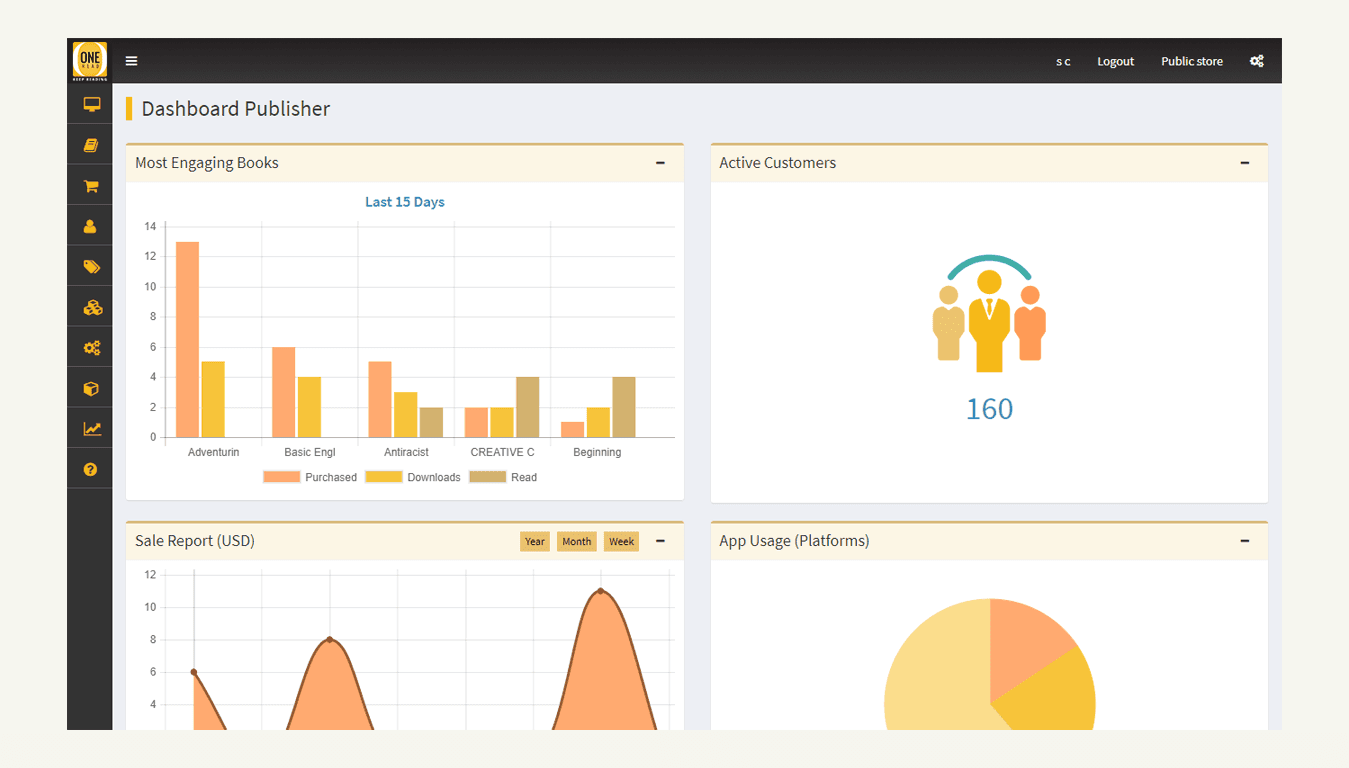Open the single cube package sidebar icon
This screenshot has height=768, width=1349.
pos(91,389)
